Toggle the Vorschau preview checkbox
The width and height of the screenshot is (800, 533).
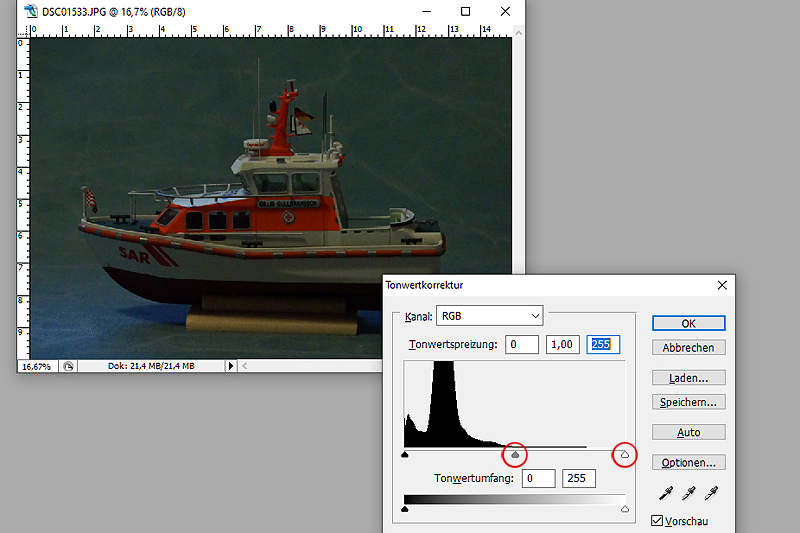pos(657,521)
